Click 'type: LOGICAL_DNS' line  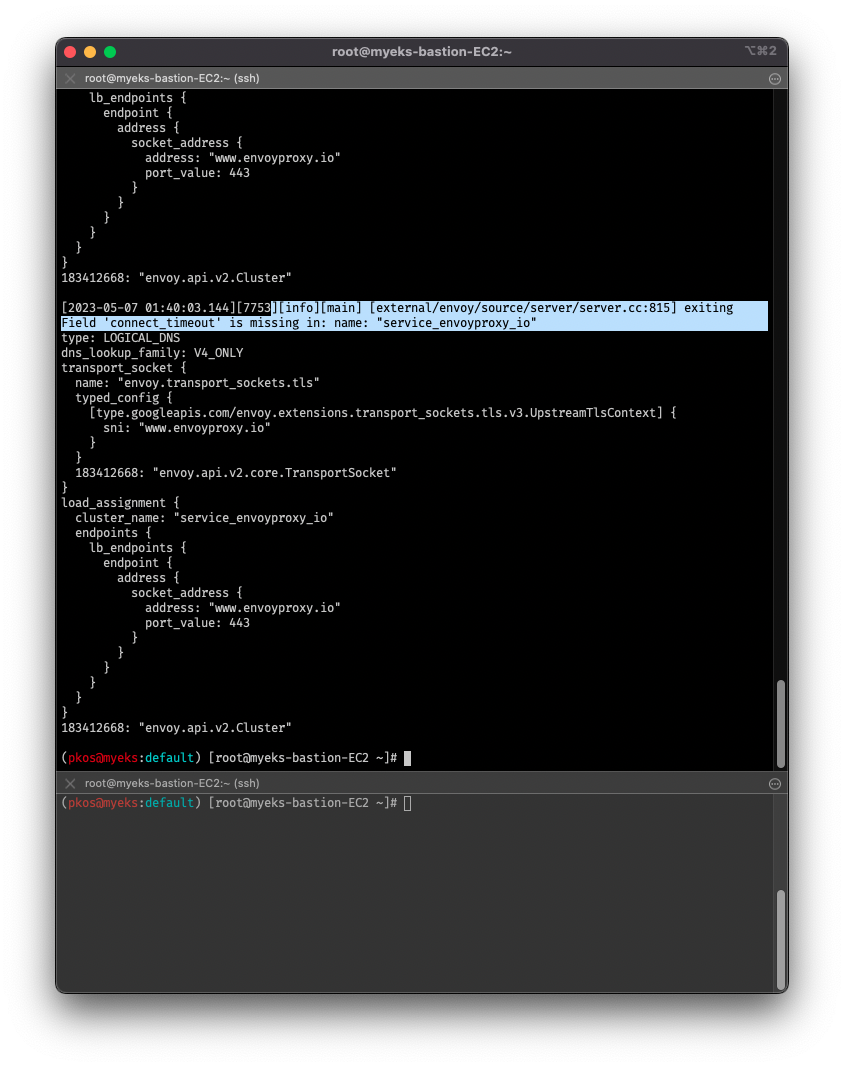[x=120, y=338]
